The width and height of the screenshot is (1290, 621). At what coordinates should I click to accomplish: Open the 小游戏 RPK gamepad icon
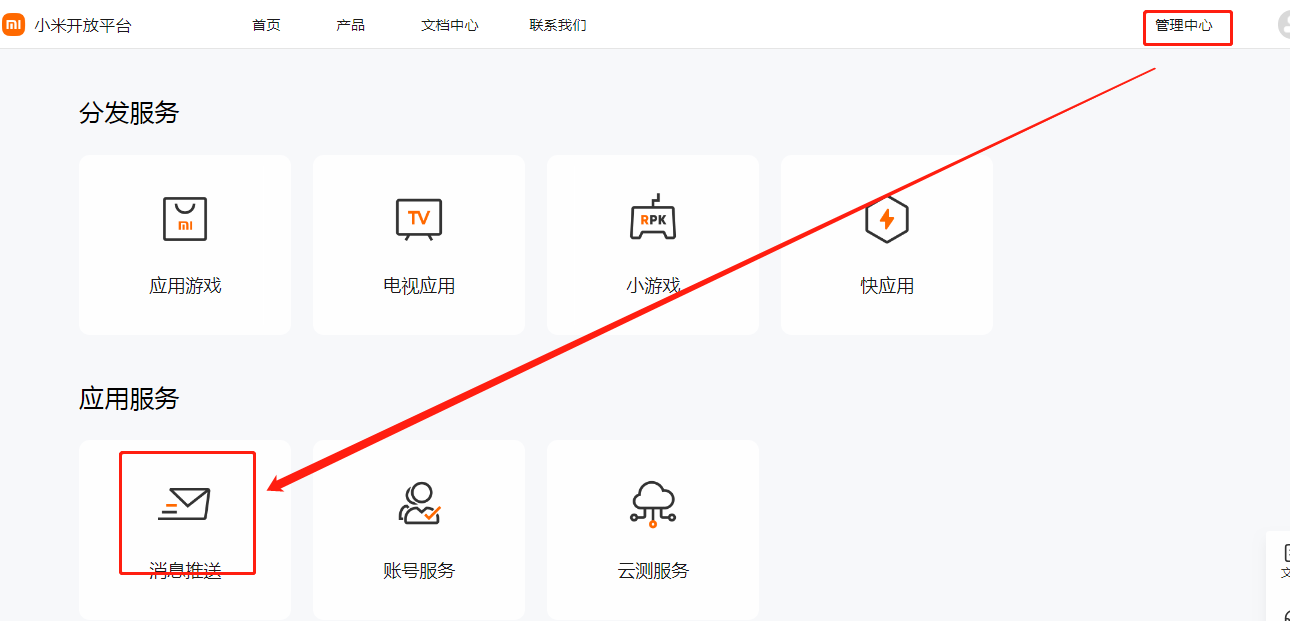[653, 217]
